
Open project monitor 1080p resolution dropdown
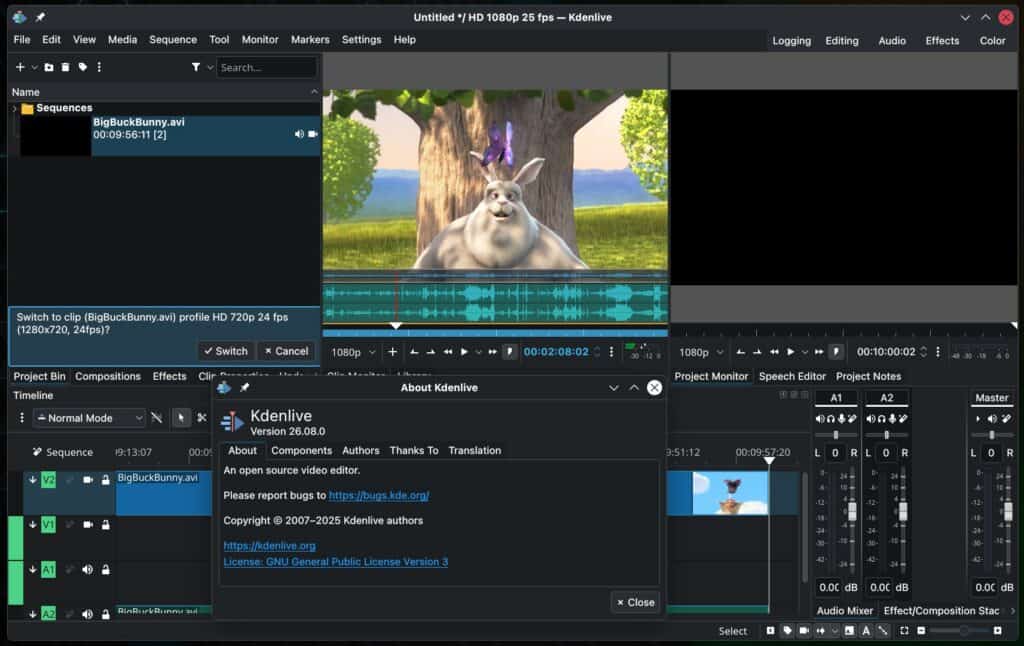click(701, 352)
